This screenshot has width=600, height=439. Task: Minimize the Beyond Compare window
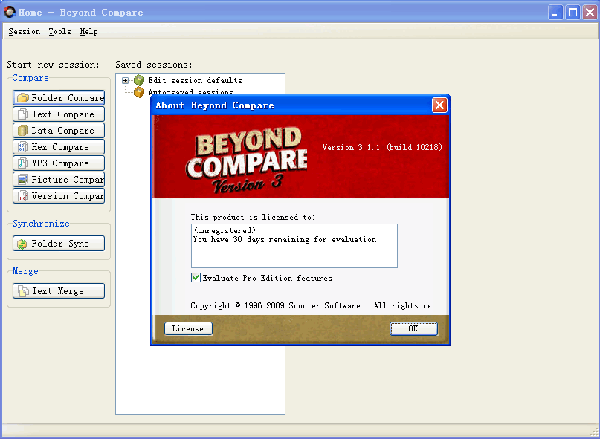pyautogui.click(x=555, y=12)
